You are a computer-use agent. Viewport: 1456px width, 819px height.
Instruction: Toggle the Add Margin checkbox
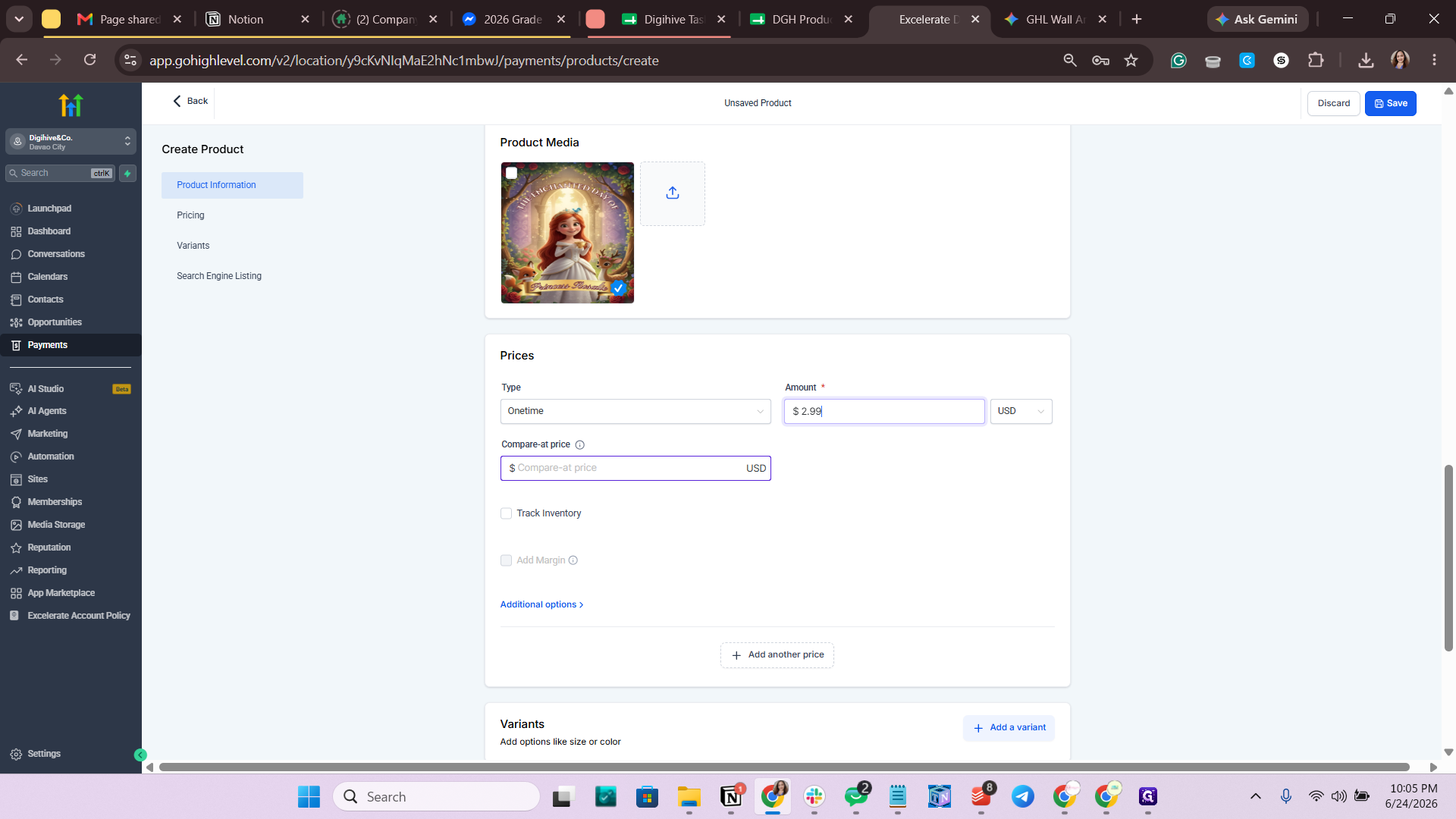(x=506, y=560)
